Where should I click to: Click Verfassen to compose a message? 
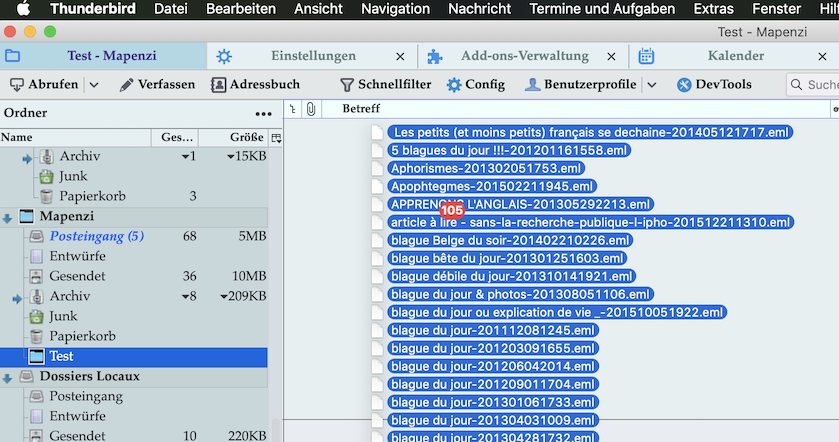click(x=157, y=85)
